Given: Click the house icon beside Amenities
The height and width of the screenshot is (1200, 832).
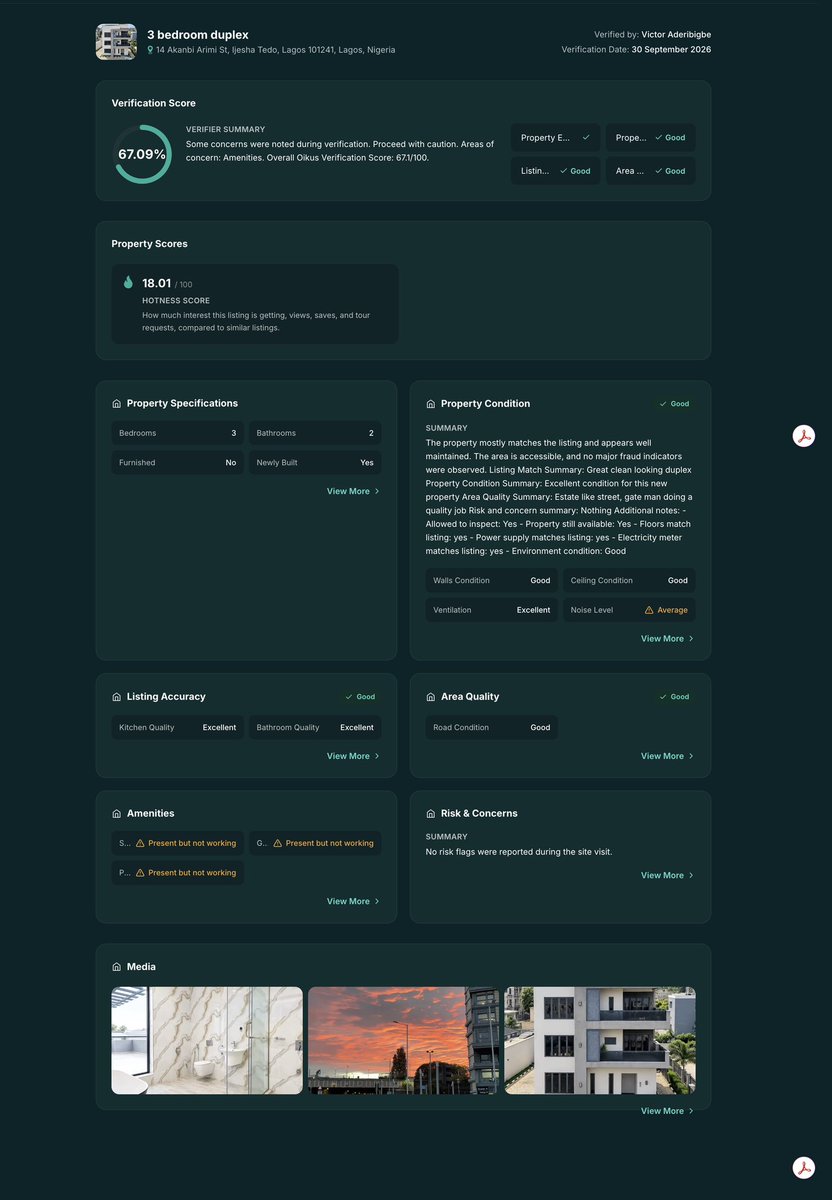Looking at the screenshot, I should pos(116,814).
